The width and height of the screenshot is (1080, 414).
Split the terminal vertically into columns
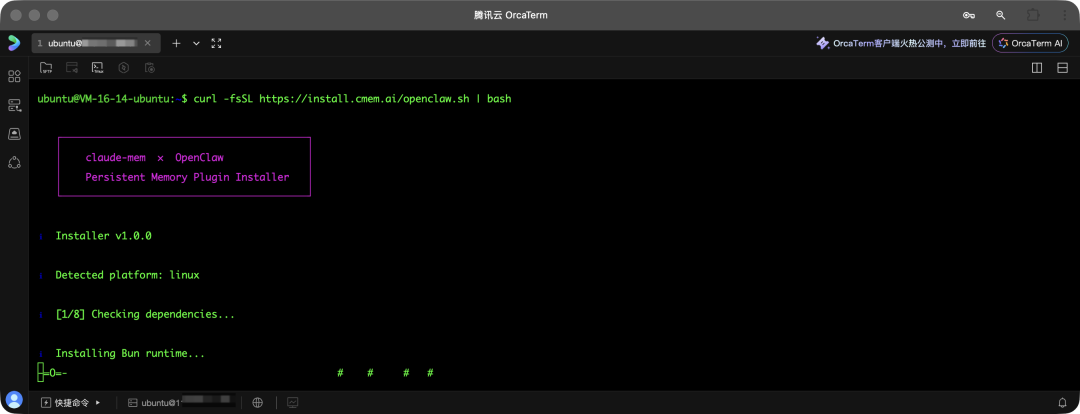click(x=1037, y=68)
